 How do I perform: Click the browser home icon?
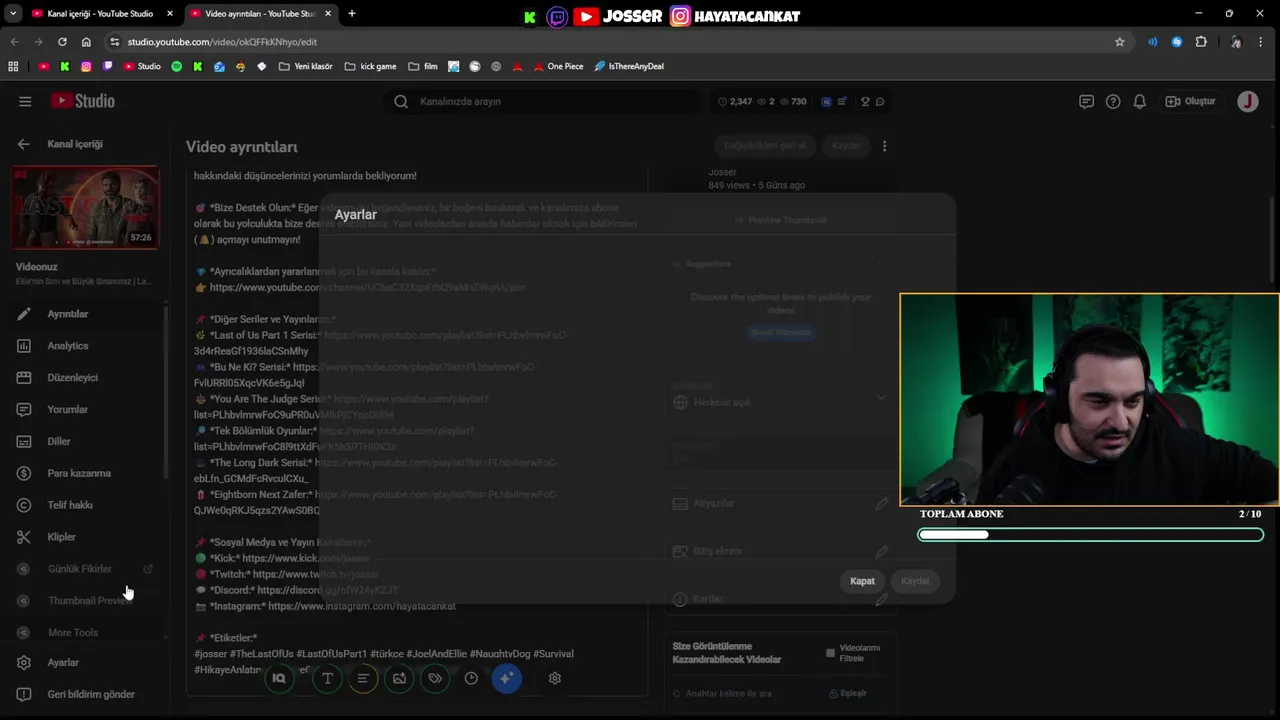(x=86, y=42)
